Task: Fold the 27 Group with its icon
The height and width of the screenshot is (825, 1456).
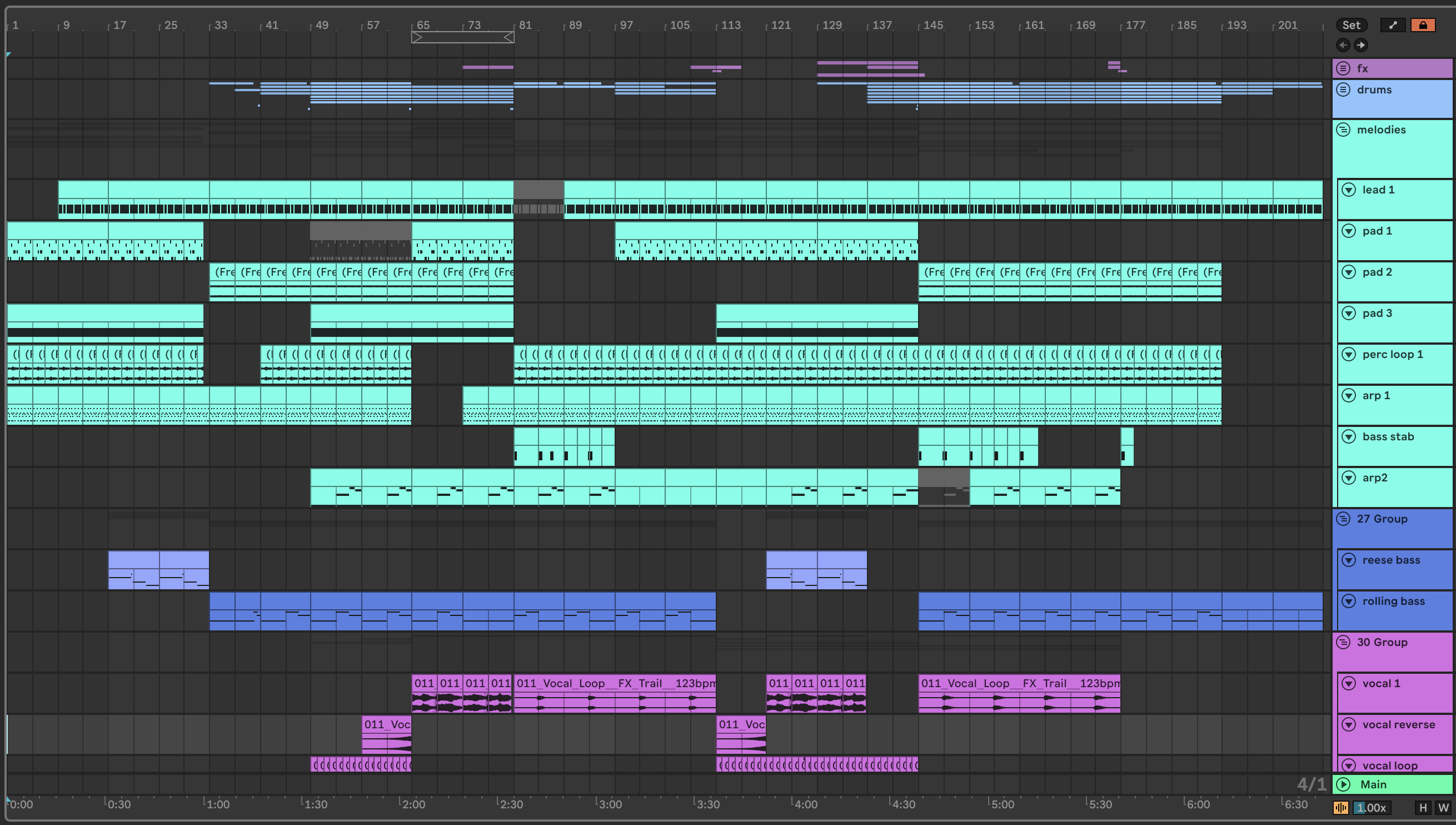Action: tap(1343, 519)
